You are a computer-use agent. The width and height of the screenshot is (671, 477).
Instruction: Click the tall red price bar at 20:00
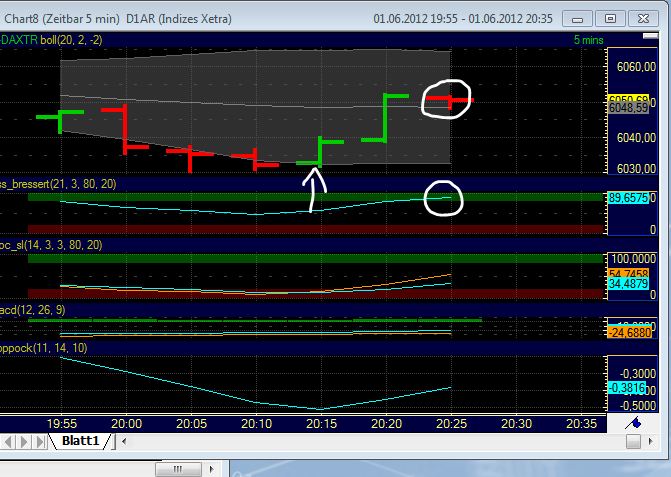(125, 129)
